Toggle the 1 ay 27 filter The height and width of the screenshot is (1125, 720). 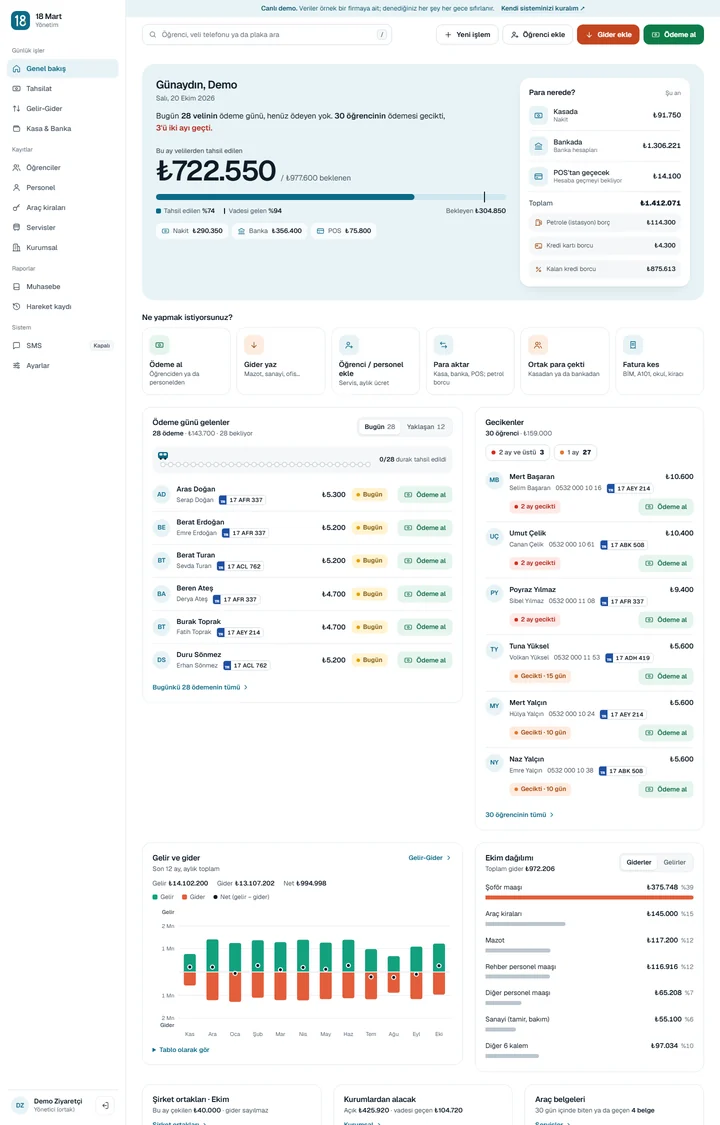[x=576, y=453]
